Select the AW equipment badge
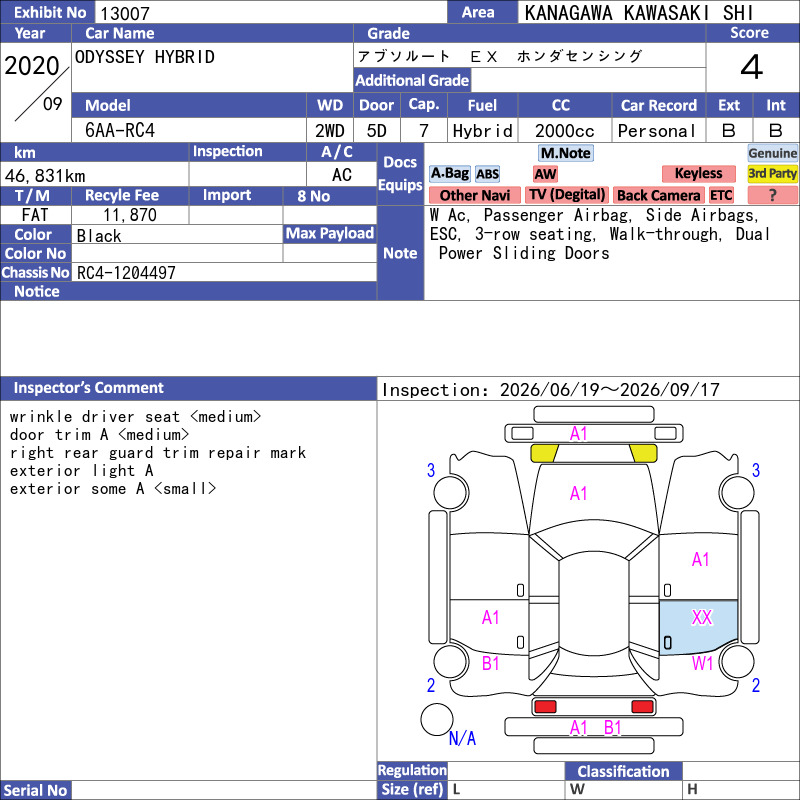The image size is (800, 800). (545, 174)
